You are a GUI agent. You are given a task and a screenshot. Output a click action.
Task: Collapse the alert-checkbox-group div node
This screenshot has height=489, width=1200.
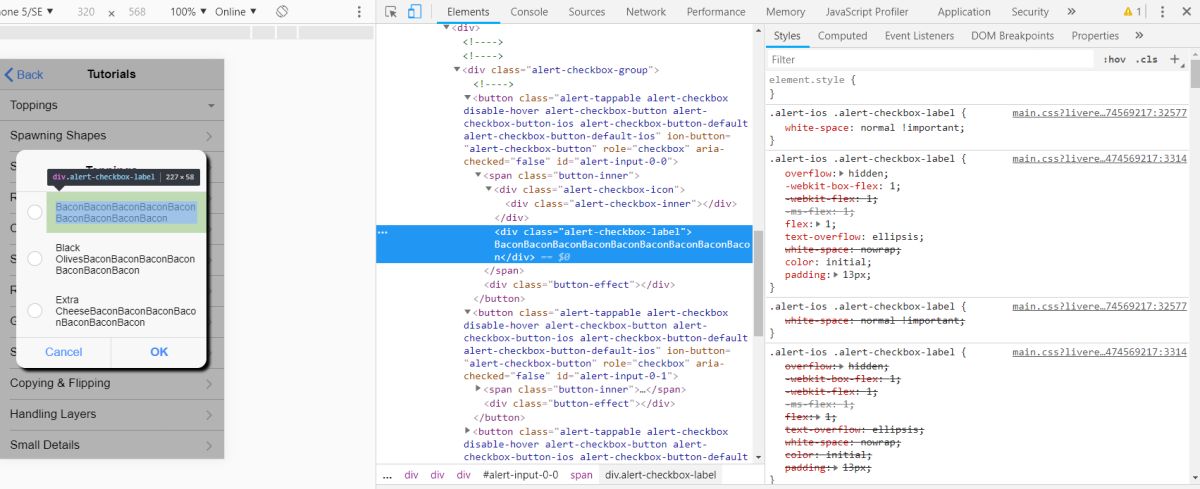pyautogui.click(x=457, y=70)
